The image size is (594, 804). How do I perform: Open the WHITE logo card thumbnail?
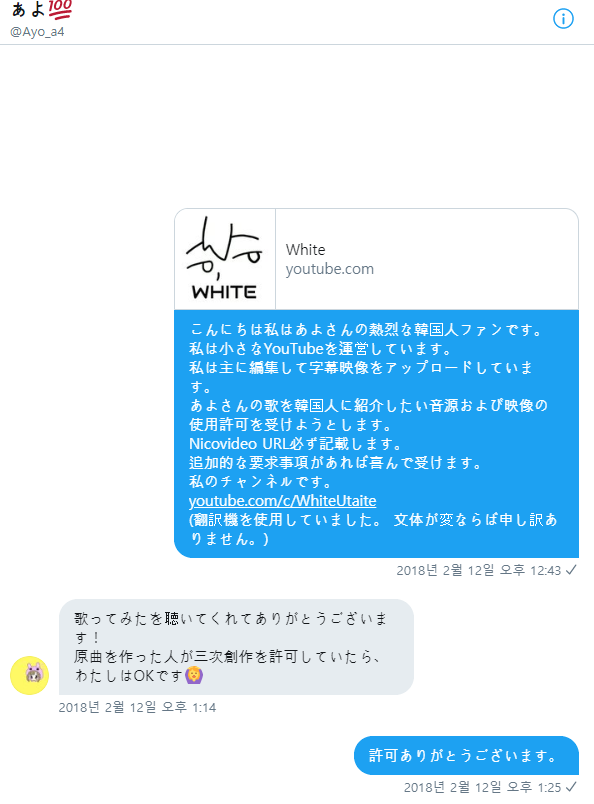(x=225, y=259)
